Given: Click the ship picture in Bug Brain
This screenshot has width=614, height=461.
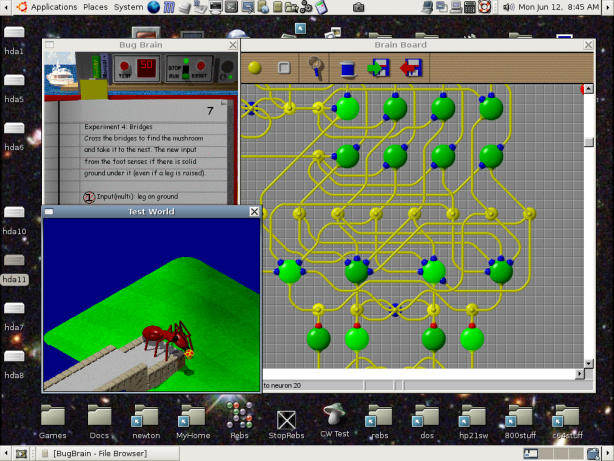Looking at the screenshot, I should [60, 74].
